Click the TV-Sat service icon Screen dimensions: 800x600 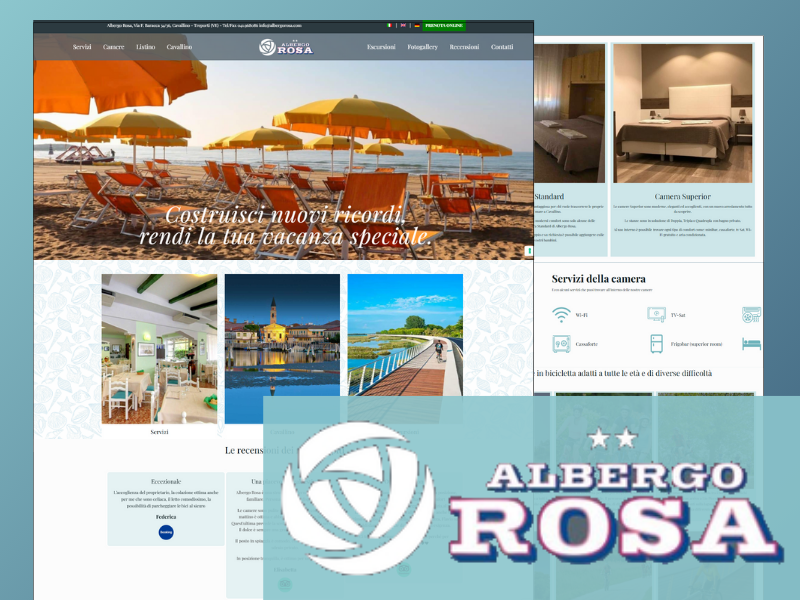pos(657,315)
